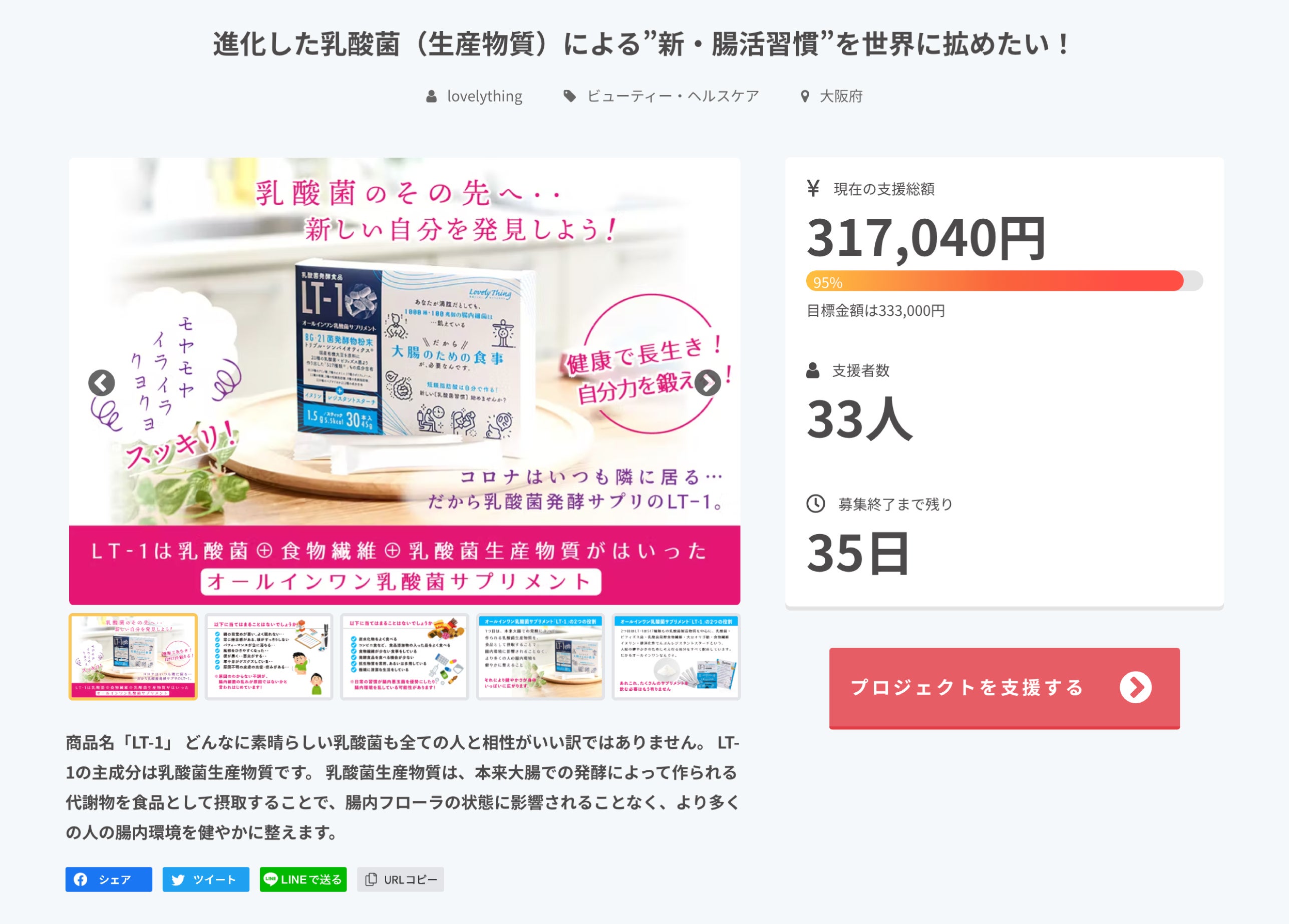Advance carousel with right arrow icon
1289x924 pixels.
[708, 383]
